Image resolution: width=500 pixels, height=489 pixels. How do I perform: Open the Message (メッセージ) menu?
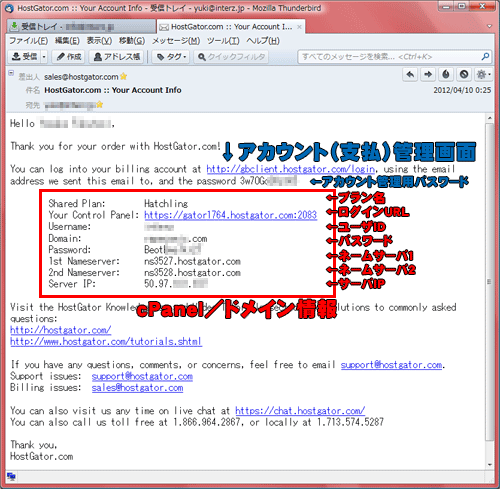pyautogui.click(x=176, y=41)
